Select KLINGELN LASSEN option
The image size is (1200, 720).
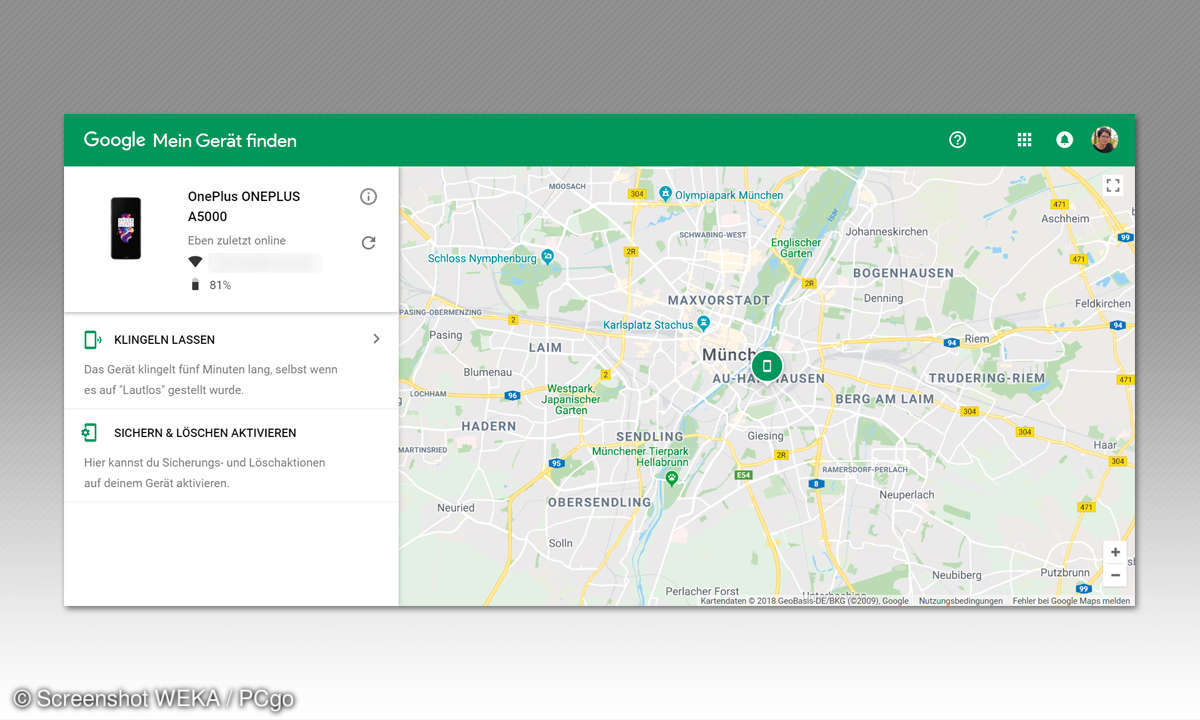coord(164,340)
